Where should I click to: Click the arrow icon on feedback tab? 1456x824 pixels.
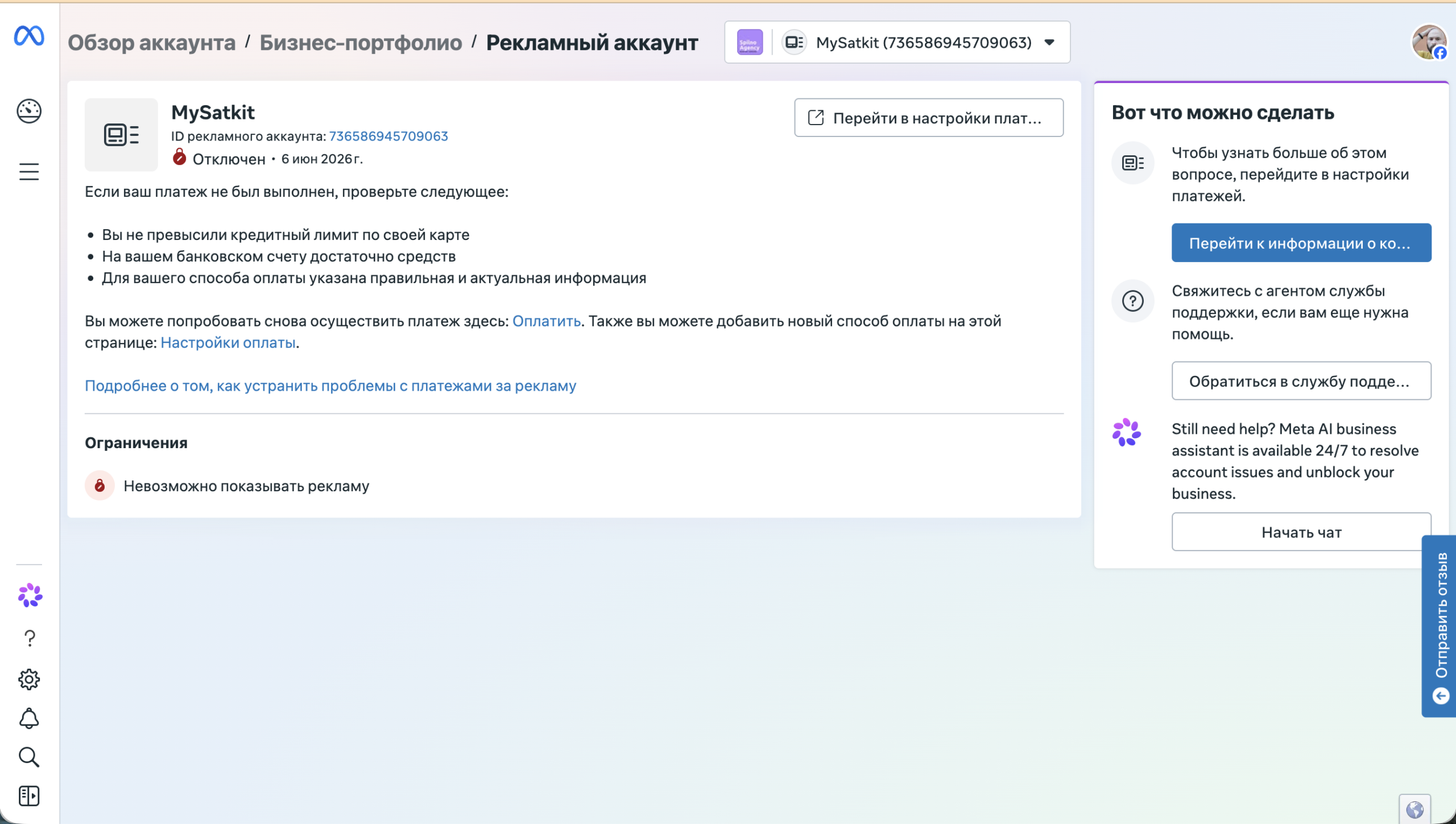(x=1441, y=696)
